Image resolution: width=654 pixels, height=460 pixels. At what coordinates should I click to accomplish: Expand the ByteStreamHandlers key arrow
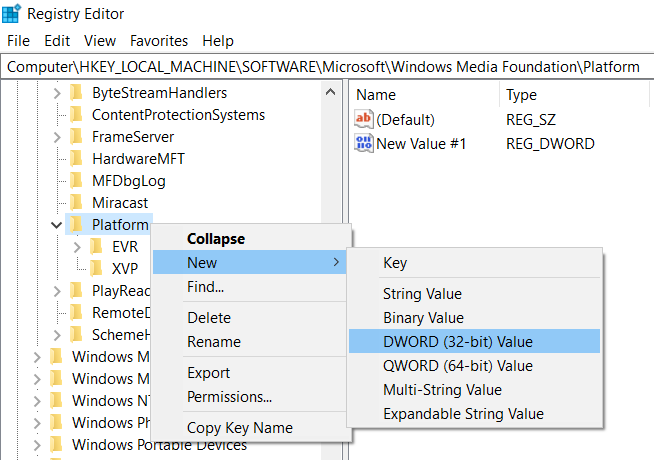(56, 92)
